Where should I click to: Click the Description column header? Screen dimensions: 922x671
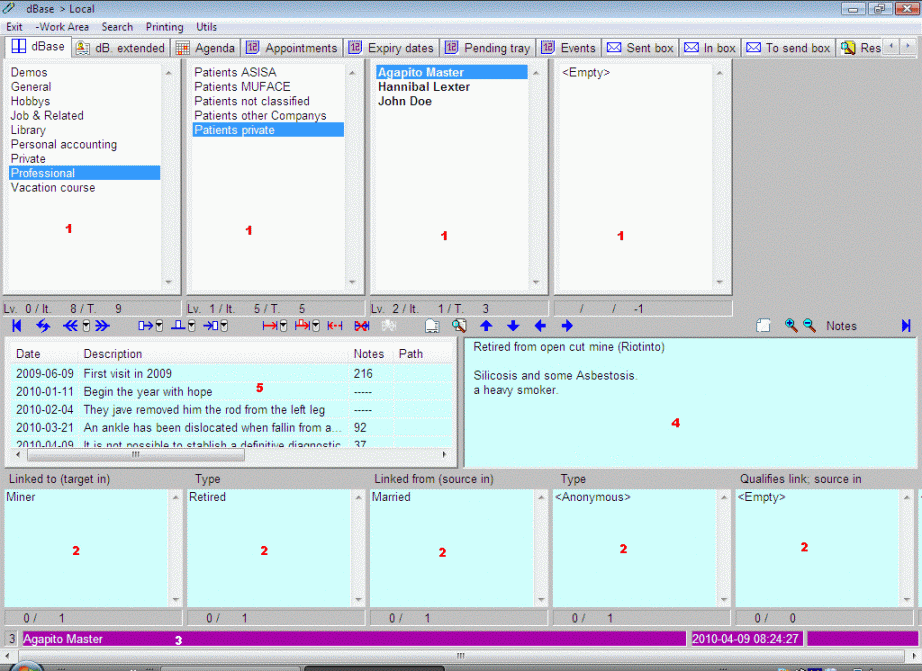click(x=113, y=354)
